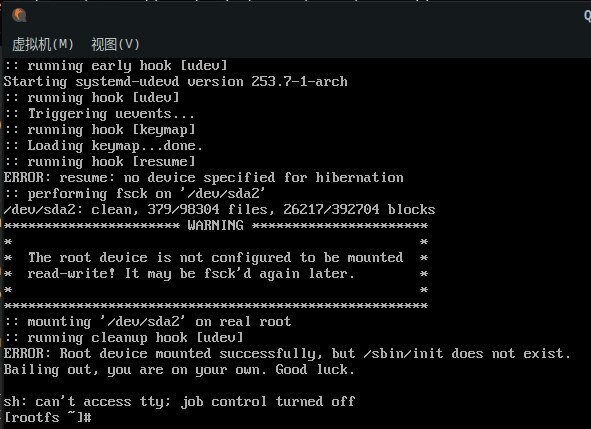Click the 'can't access tty' shell message

pyautogui.click(x=179, y=401)
